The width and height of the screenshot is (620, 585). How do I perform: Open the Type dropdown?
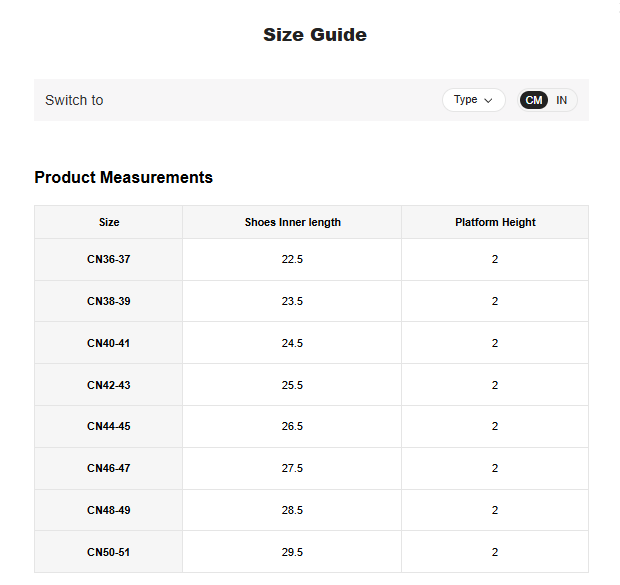point(473,100)
